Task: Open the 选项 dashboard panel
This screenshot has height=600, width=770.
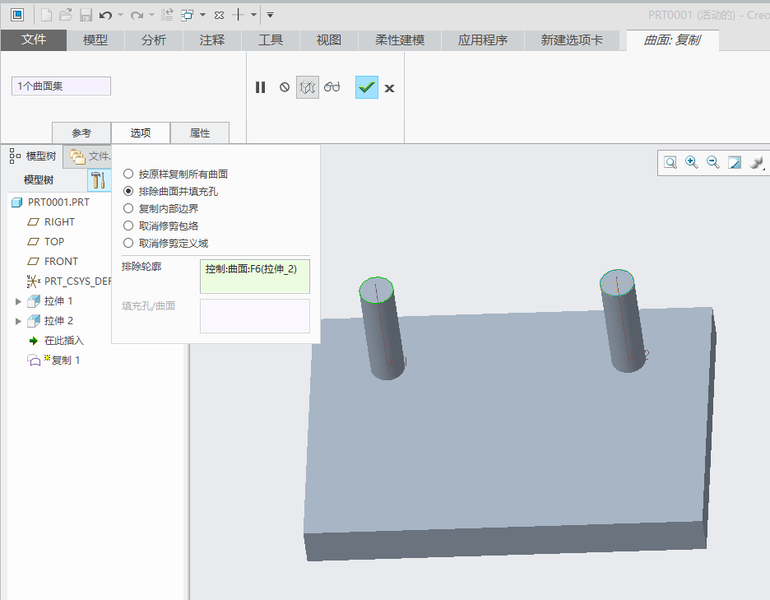Action: [140, 133]
